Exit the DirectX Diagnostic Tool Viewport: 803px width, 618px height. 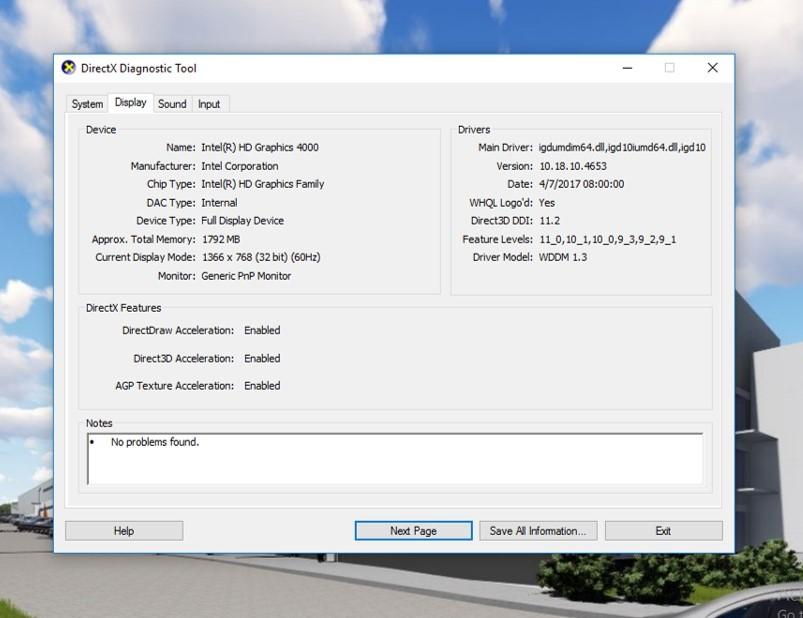point(664,531)
